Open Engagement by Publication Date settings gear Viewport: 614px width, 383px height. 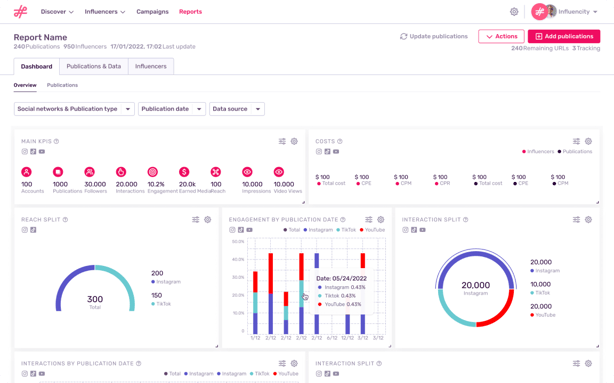[x=381, y=220]
